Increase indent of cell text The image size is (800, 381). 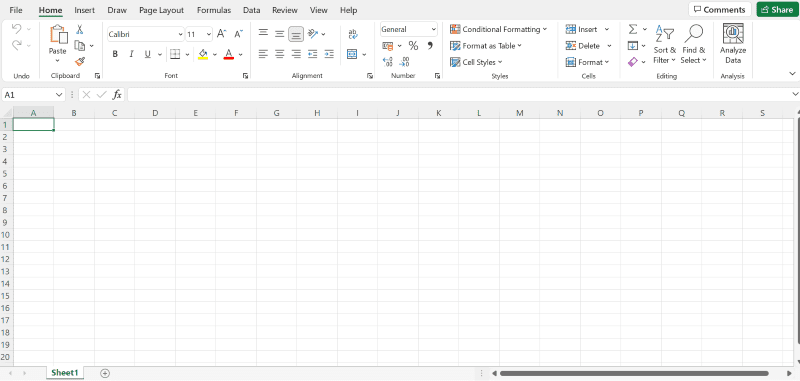329,54
